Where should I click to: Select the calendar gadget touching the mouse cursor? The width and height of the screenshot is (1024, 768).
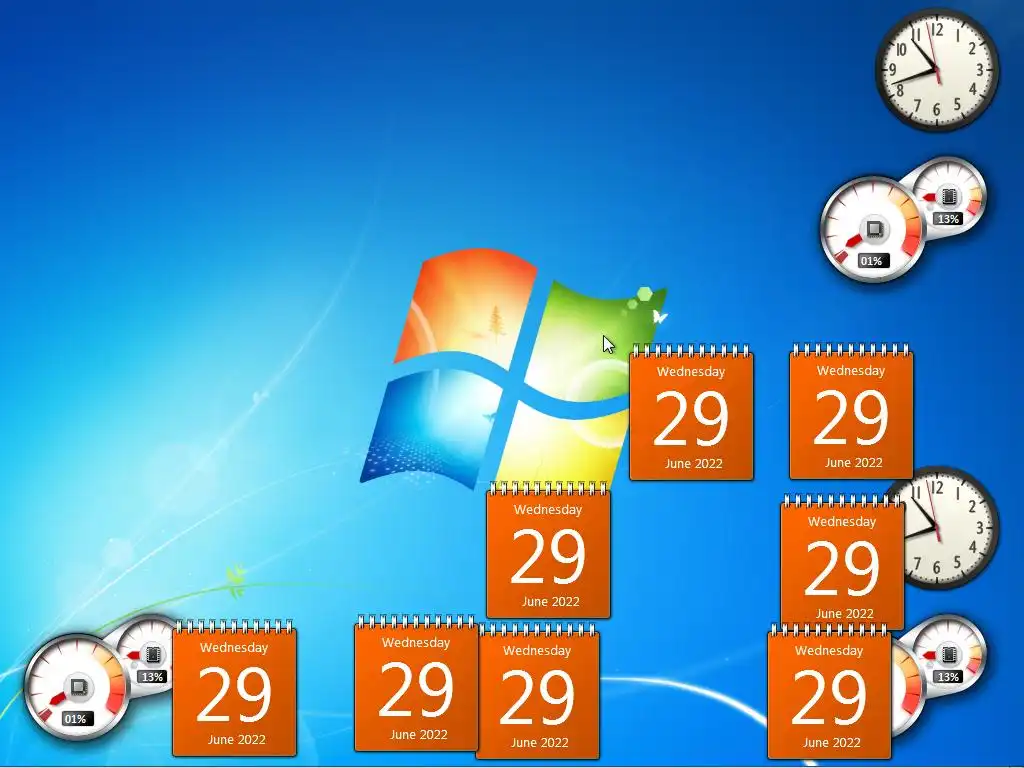click(692, 413)
